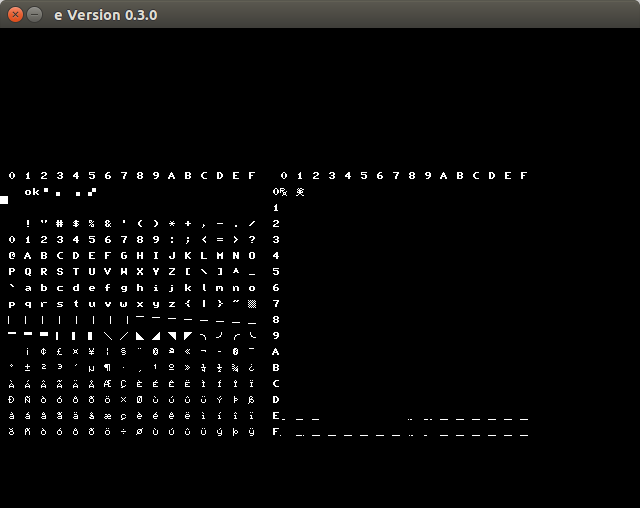
Task: Select the '«' left guillemet glyph
Action: pos(188,352)
